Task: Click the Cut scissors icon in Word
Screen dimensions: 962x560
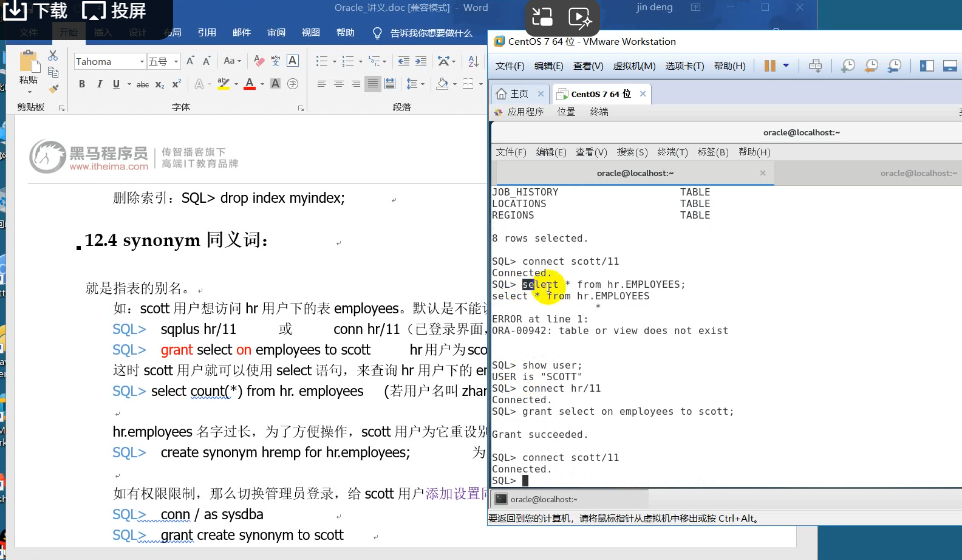Action: coord(53,56)
